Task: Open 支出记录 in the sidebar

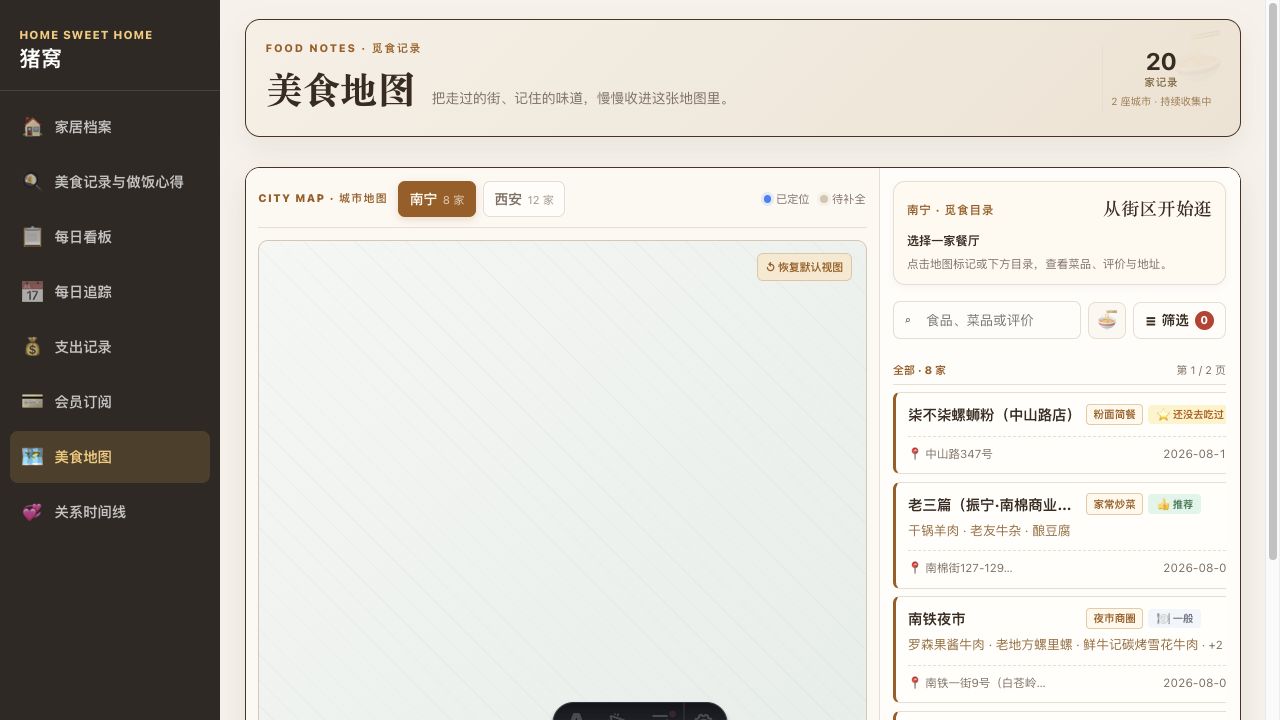Action: [110, 347]
